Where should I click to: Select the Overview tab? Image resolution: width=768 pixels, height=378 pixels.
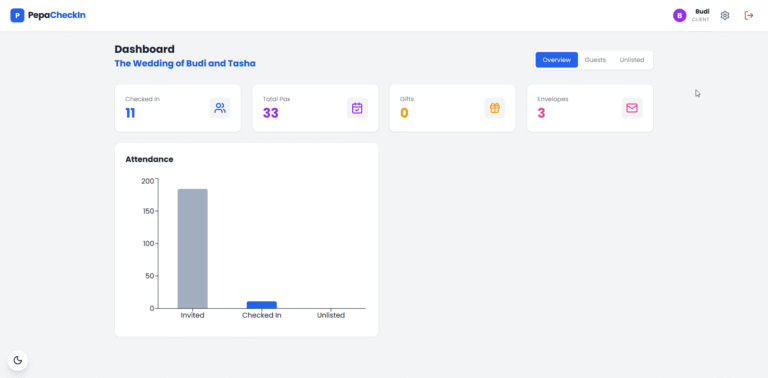pos(556,60)
